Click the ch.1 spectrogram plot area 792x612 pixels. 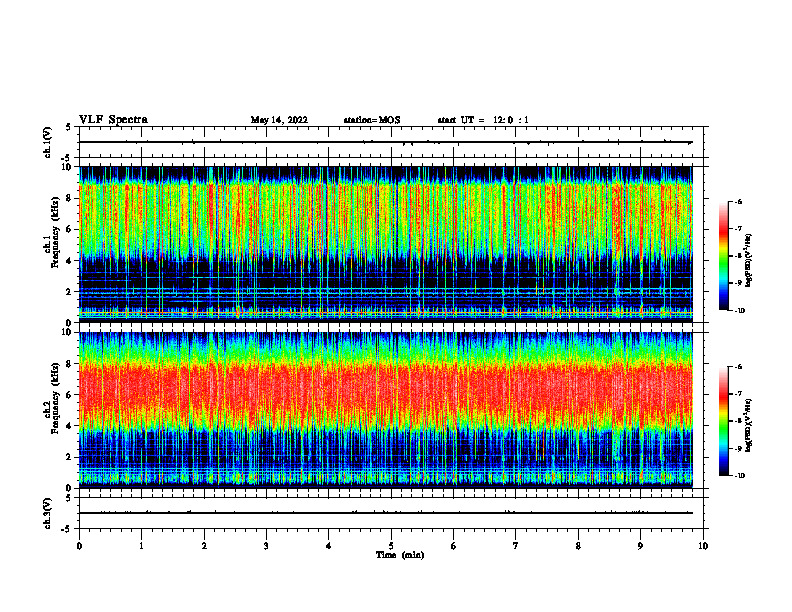point(386,244)
